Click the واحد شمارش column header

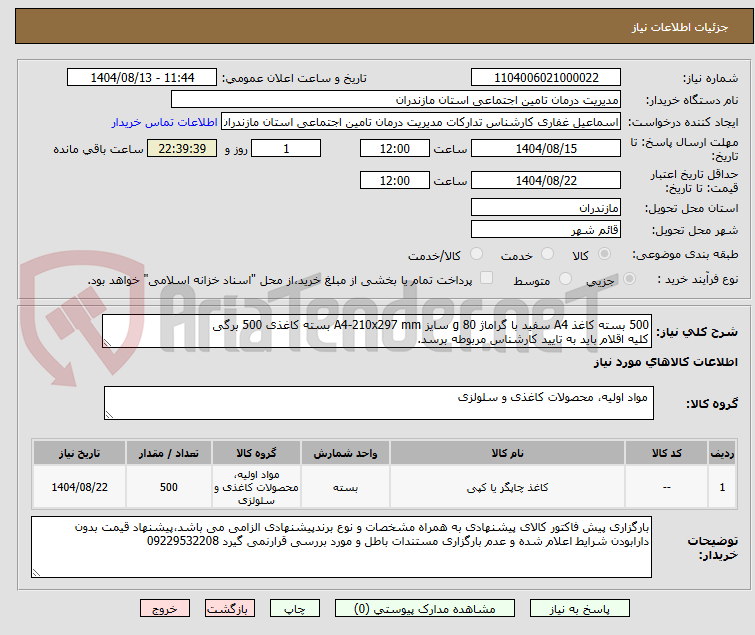point(345,453)
